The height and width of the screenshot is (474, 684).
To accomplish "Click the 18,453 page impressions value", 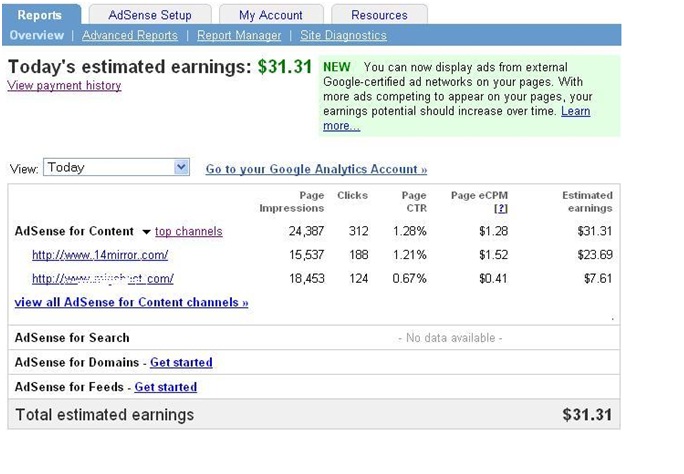I will click(x=307, y=278).
